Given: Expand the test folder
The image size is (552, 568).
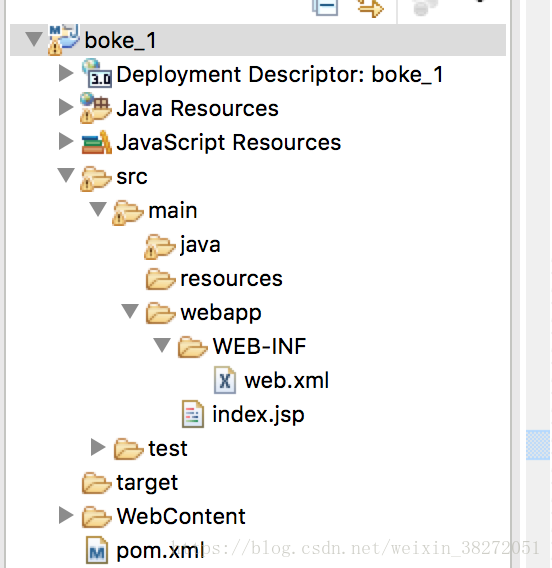Looking at the screenshot, I should click(98, 447).
